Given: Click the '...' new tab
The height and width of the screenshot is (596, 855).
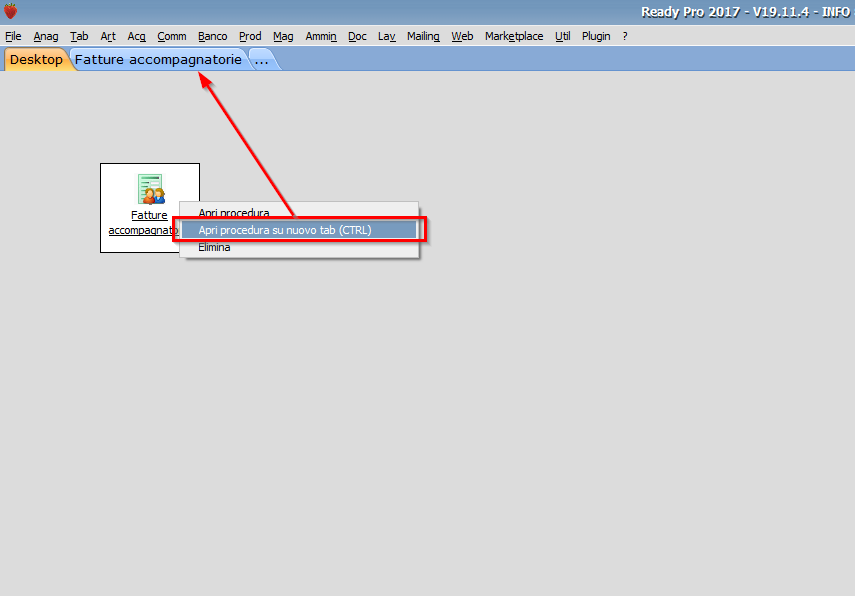Looking at the screenshot, I should pos(262,59).
